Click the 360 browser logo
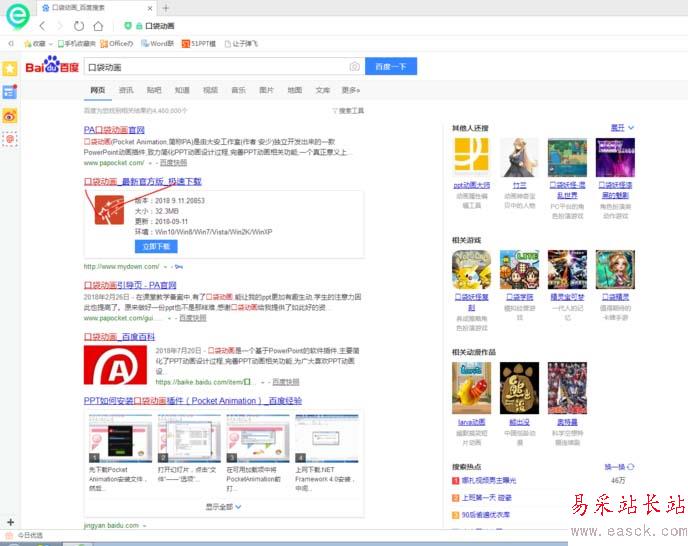This screenshot has height=546, width=688. point(18,16)
